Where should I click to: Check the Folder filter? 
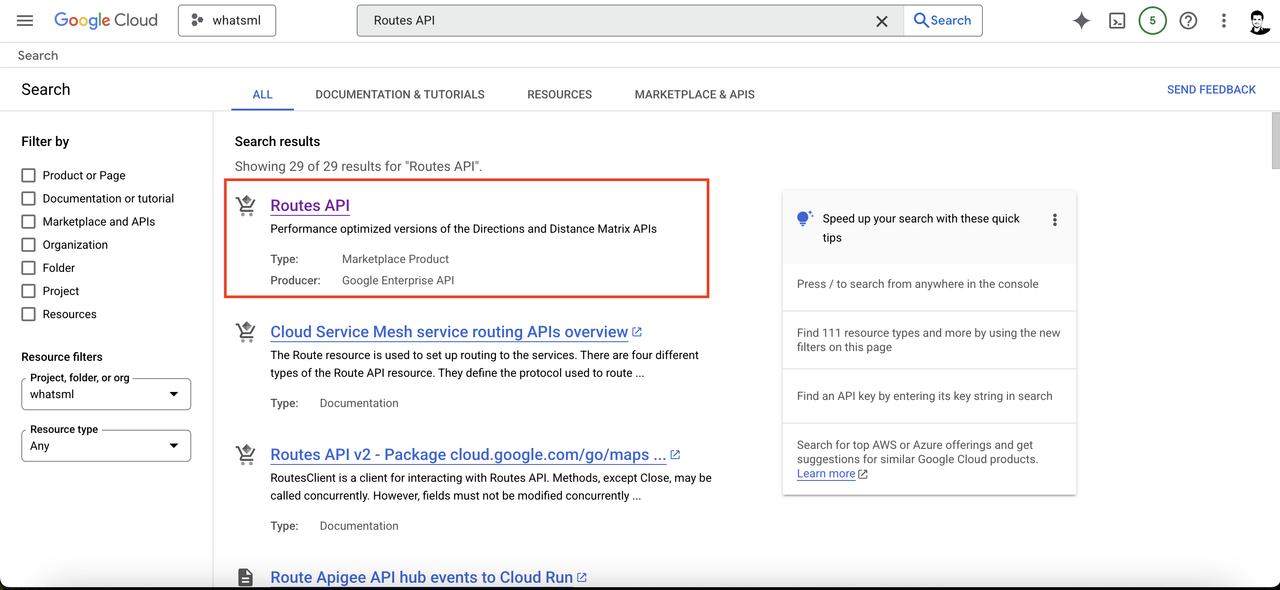[28, 267]
